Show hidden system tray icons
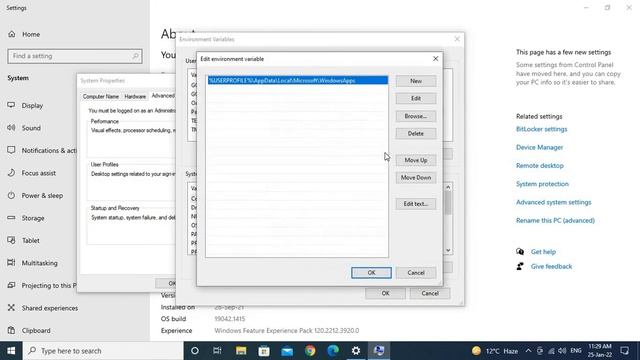Image resolution: width=640 pixels, height=360 pixels. pyautogui.click(x=528, y=351)
